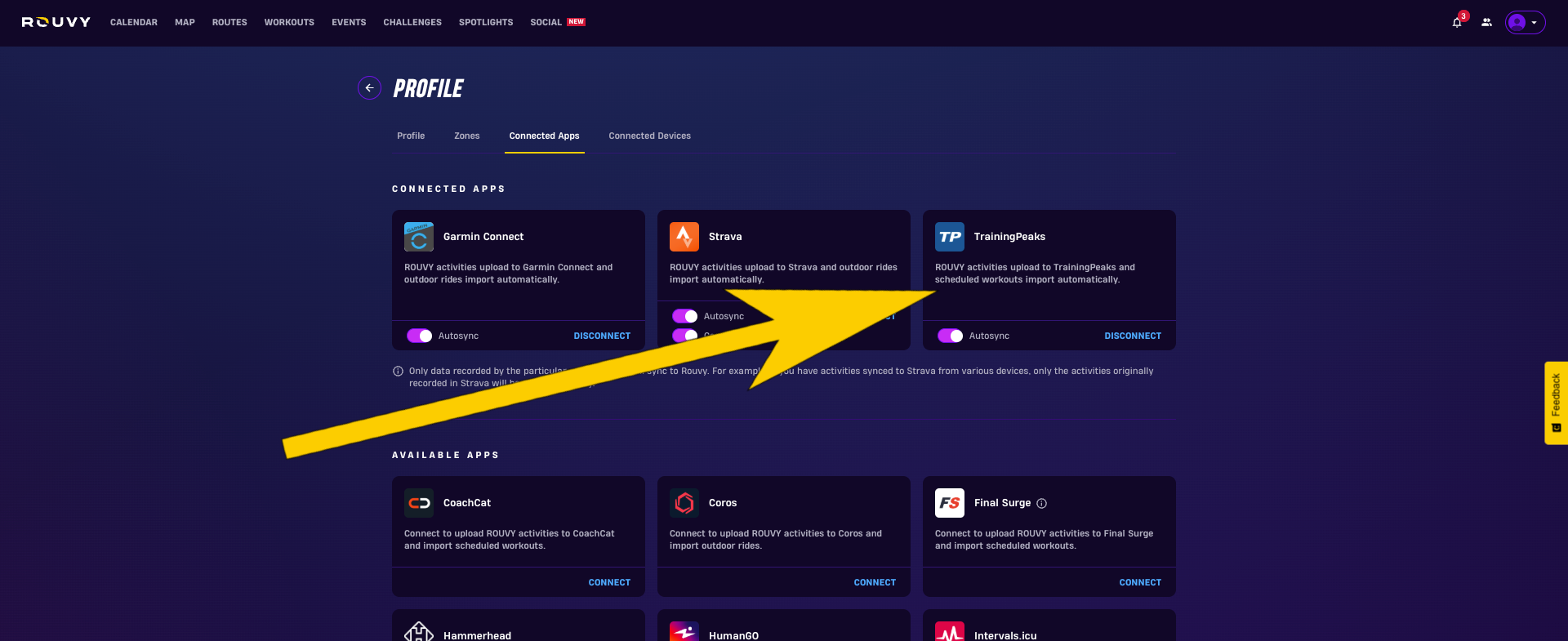
Task: Toggle Garmin Connect Autosync off
Action: point(420,336)
